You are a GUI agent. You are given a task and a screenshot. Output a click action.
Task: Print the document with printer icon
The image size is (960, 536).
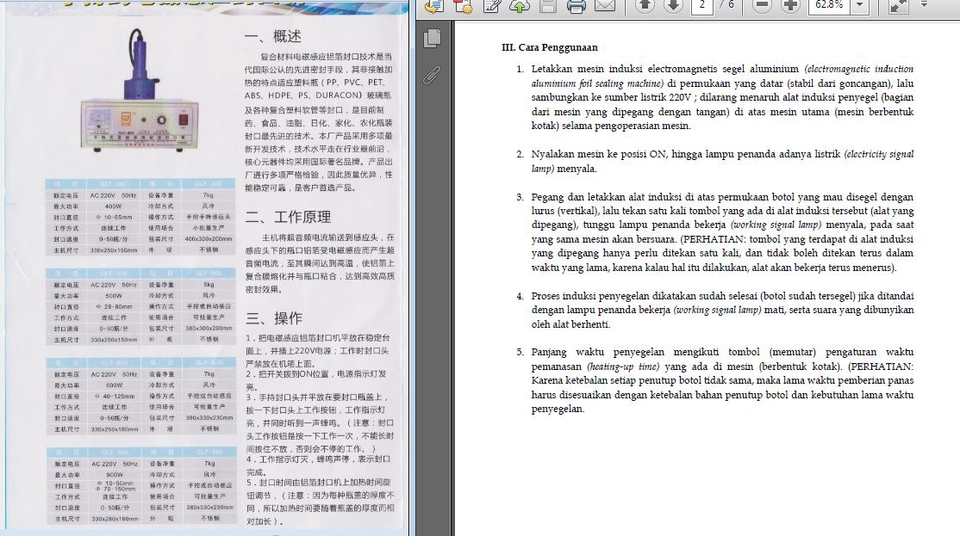pos(576,6)
